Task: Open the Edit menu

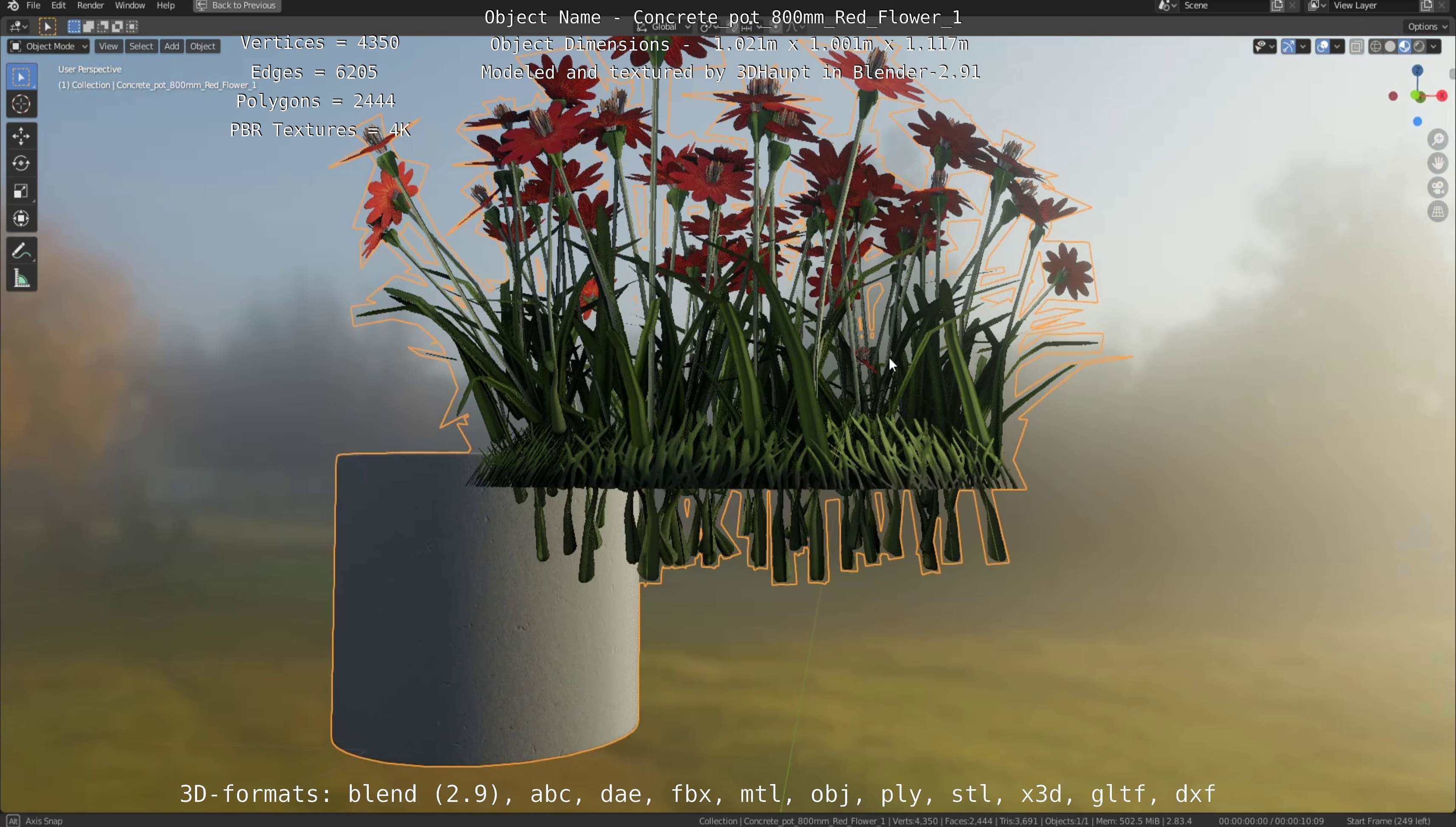Action: pos(59,6)
